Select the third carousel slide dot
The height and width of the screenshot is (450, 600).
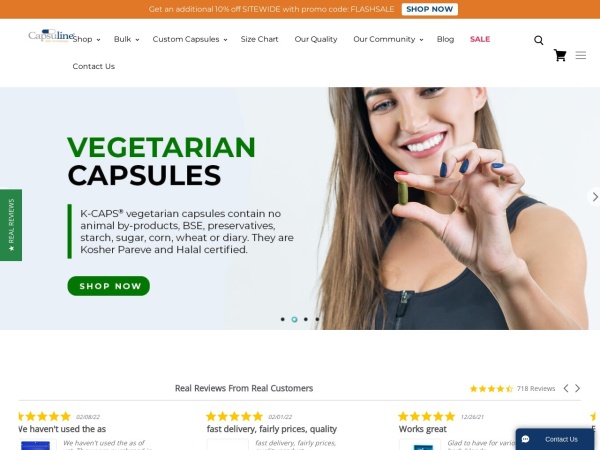(x=306, y=319)
